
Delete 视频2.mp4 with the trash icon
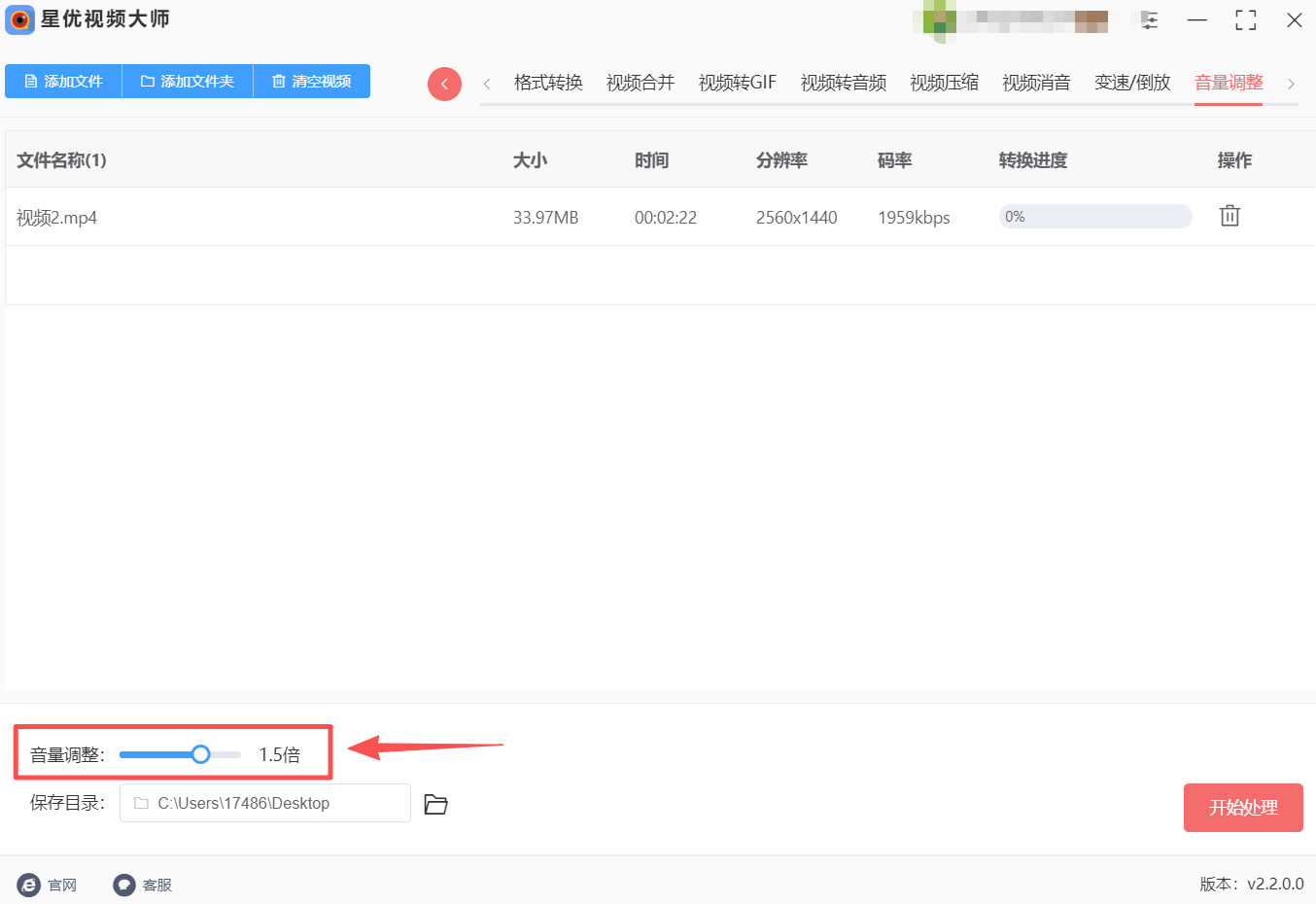[1229, 216]
